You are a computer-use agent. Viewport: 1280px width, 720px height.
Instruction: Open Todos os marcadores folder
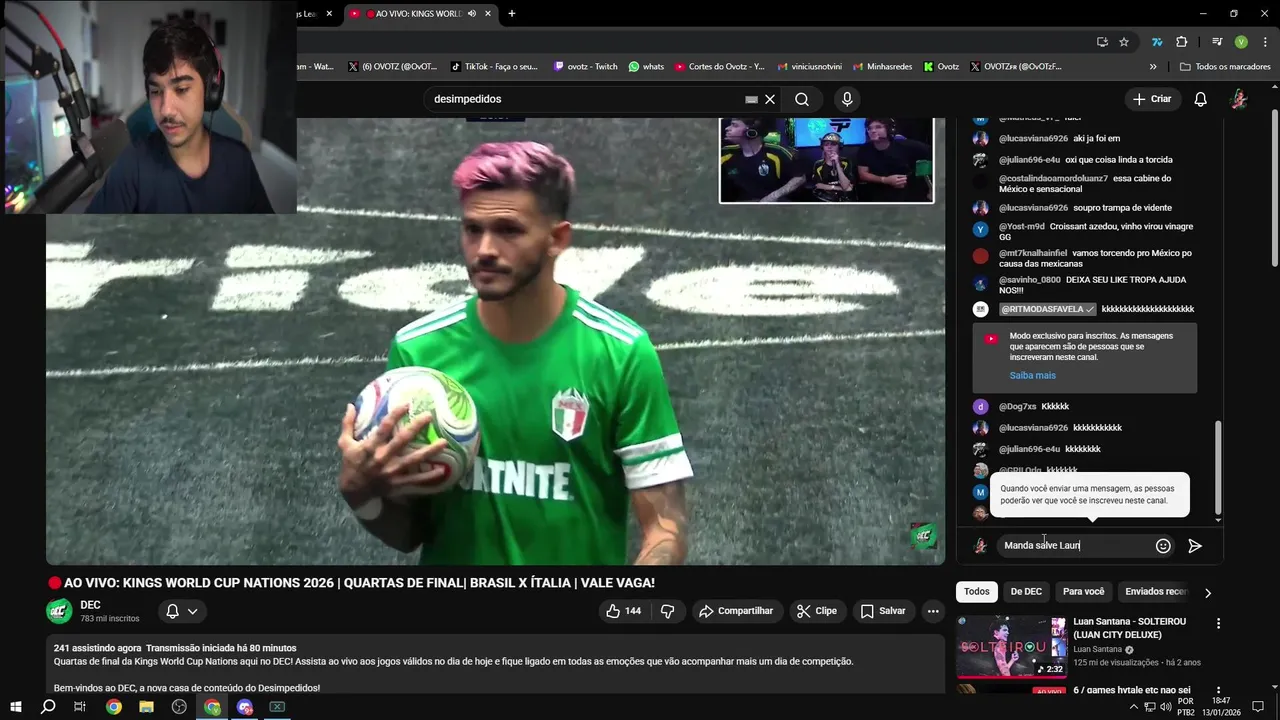point(1225,67)
